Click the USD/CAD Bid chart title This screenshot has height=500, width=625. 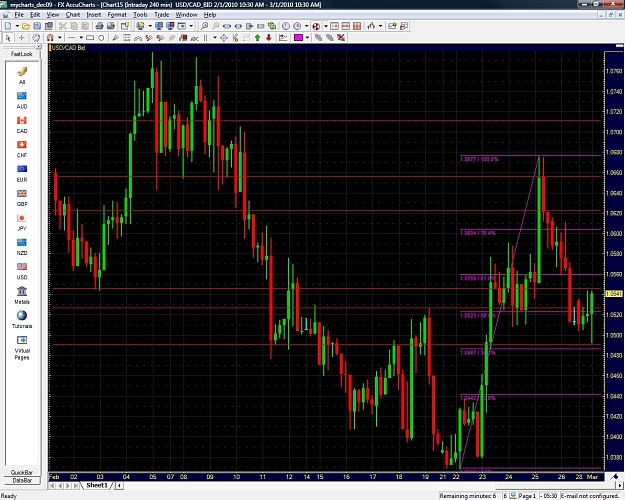pyautogui.click(x=68, y=47)
